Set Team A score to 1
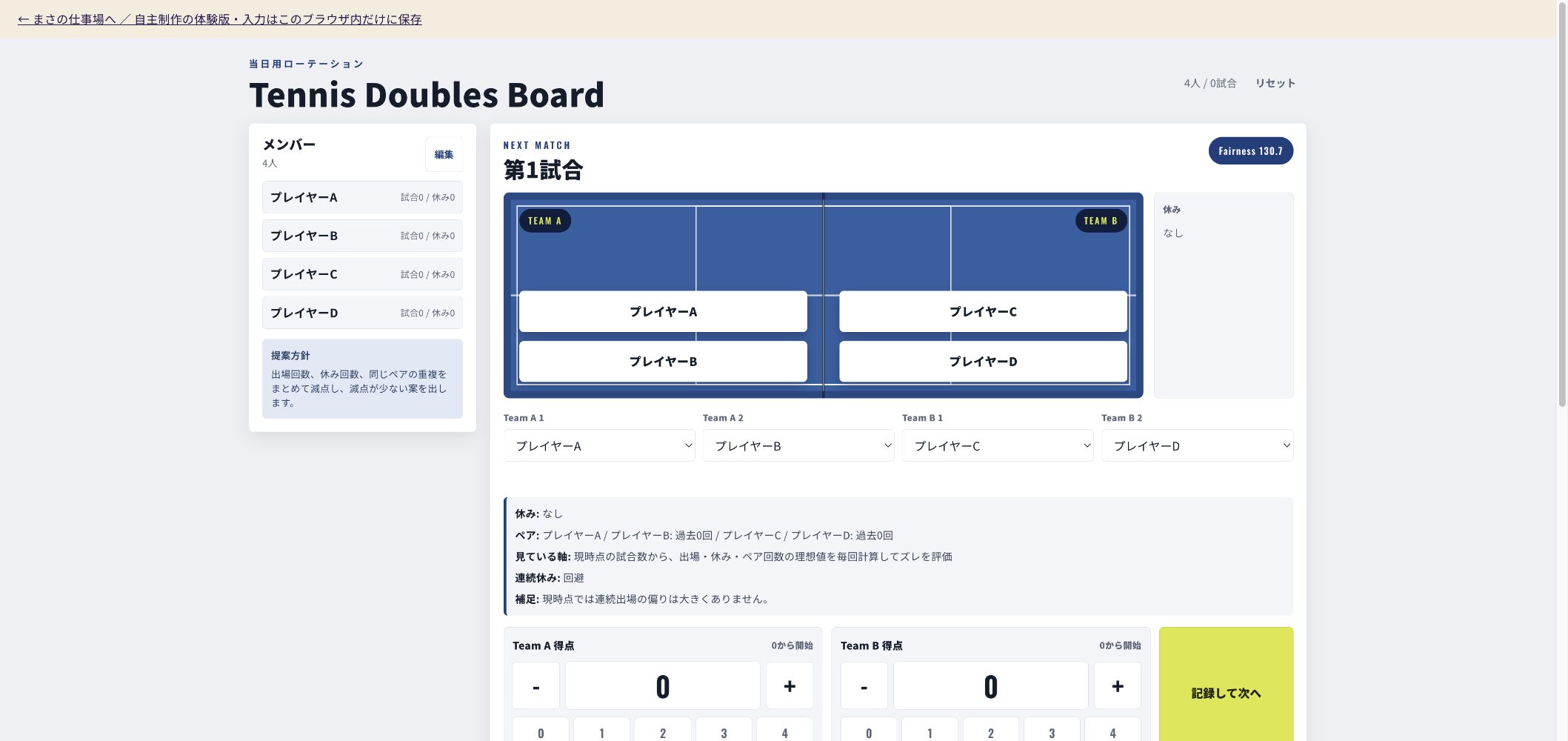Viewport: 1568px width, 741px height. pos(601,730)
